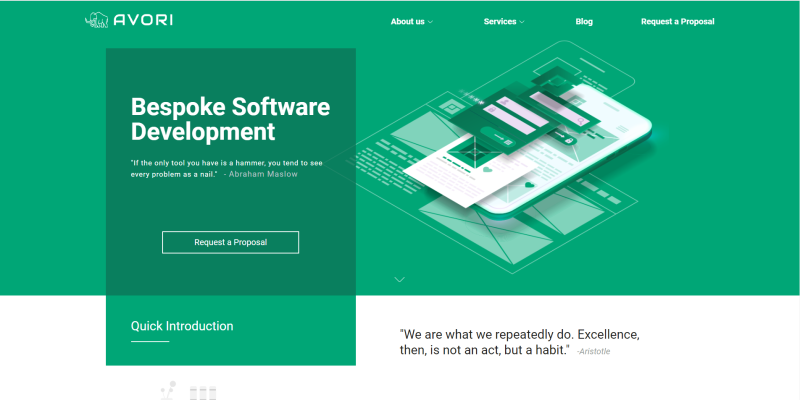Expand the Services chevron arrow
Image resolution: width=800 pixels, height=400 pixels.
click(x=521, y=22)
